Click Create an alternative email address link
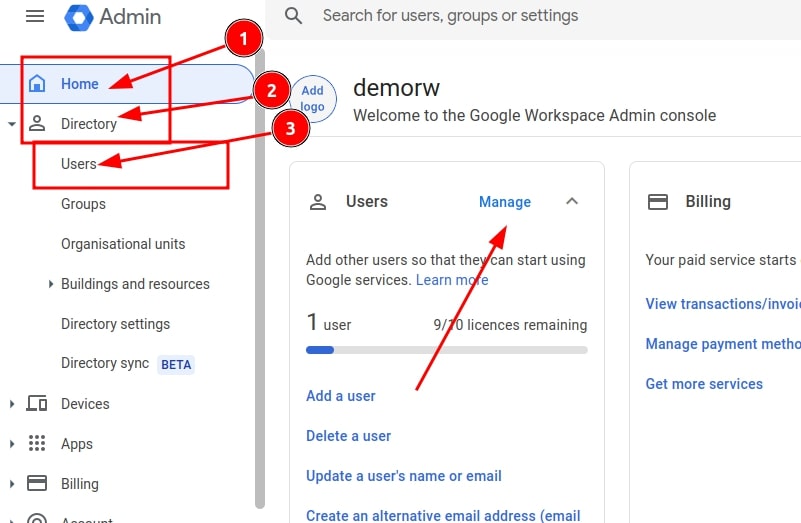Screen dimensions: 801x523 (443, 515)
